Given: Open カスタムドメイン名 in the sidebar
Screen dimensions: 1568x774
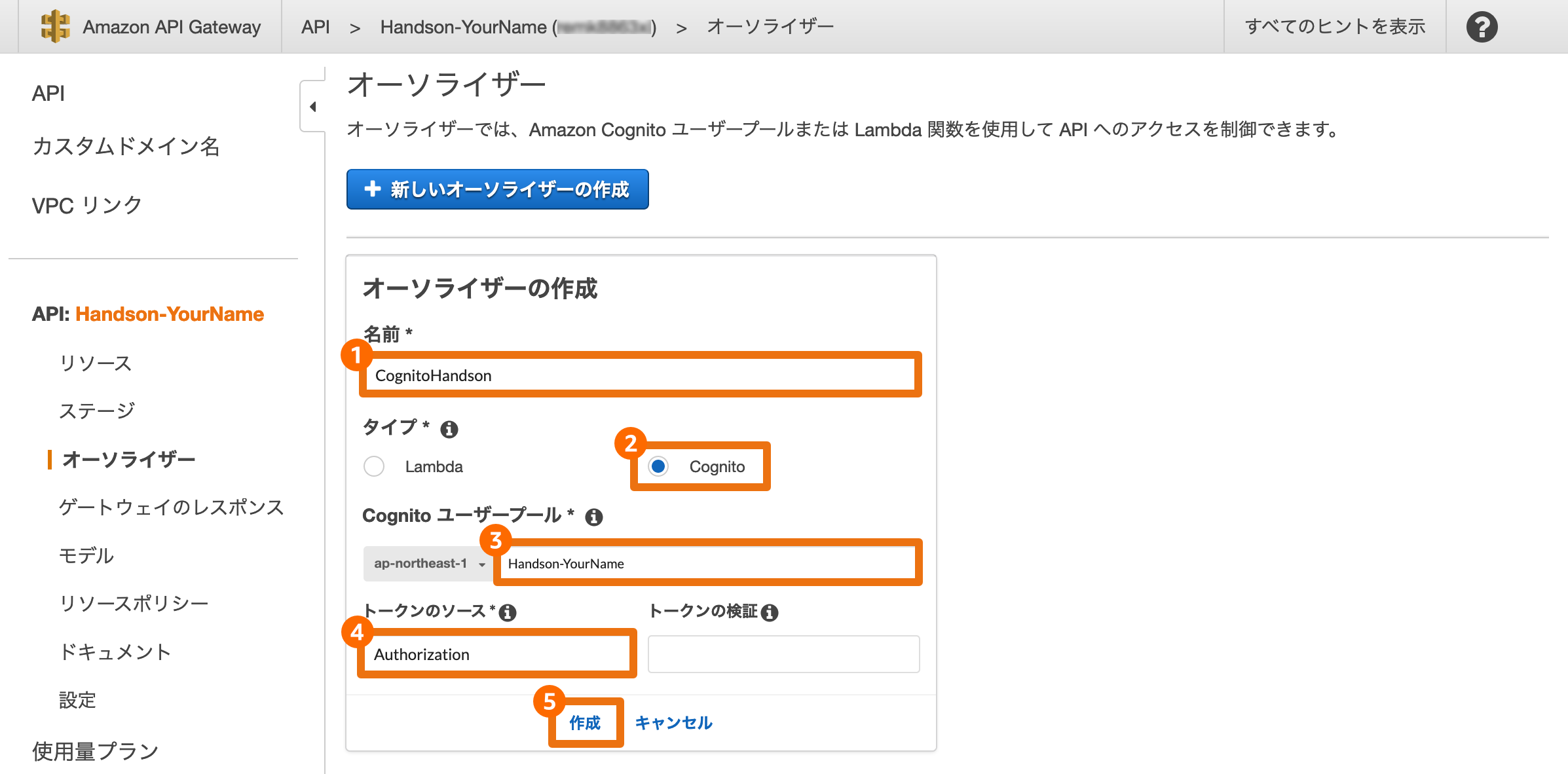Looking at the screenshot, I should (x=126, y=147).
